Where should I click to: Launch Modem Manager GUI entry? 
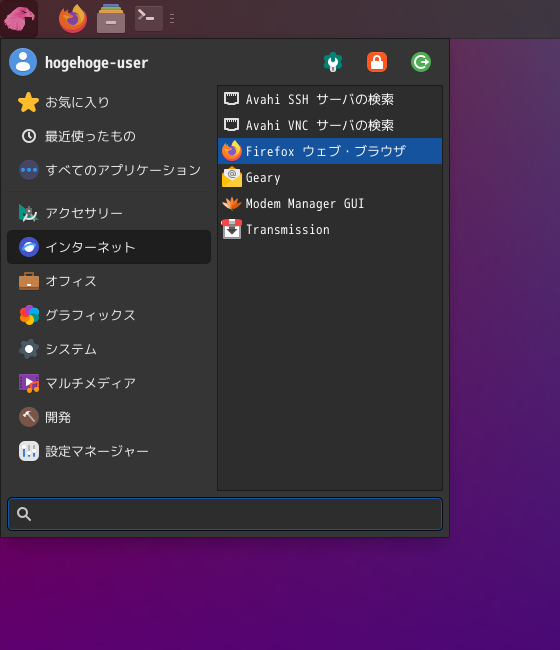point(330,203)
